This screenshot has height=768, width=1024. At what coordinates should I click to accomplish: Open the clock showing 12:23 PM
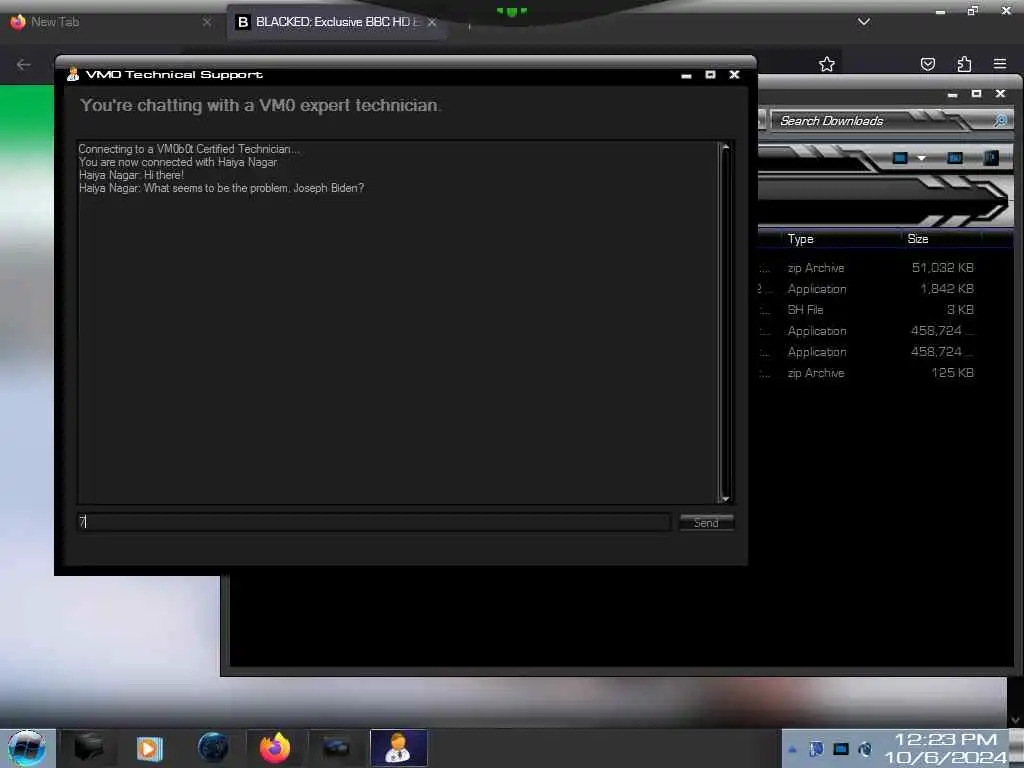(946, 748)
